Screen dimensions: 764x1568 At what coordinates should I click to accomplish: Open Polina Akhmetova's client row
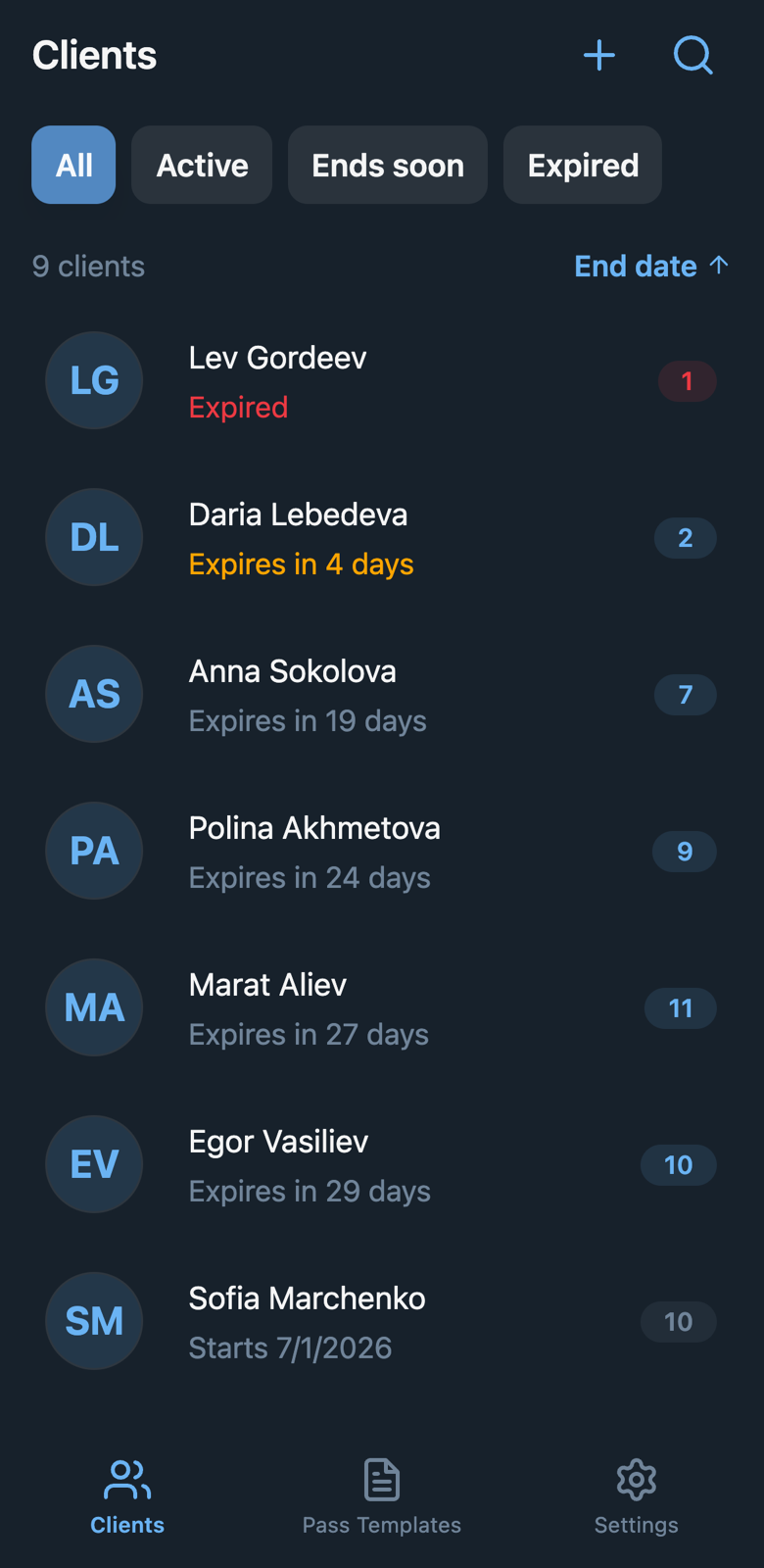click(x=382, y=851)
